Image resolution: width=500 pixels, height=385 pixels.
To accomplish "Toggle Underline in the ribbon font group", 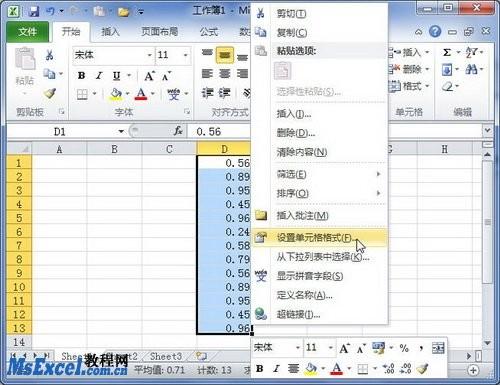I will tap(116, 76).
